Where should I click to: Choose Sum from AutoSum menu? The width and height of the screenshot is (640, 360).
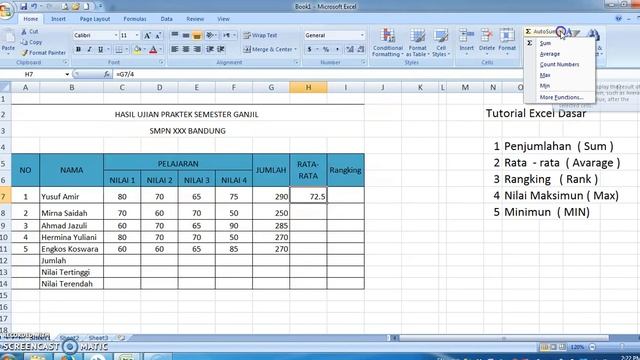(545, 43)
